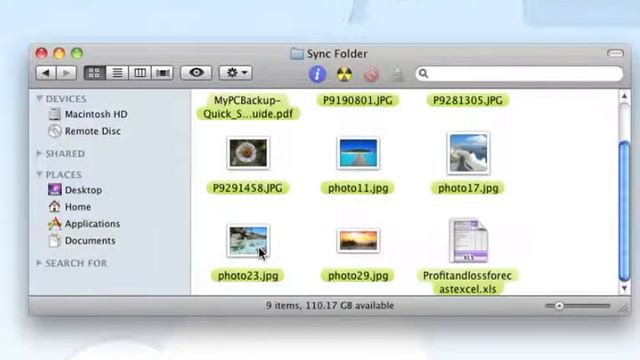Click the P9291458.JPG file name label
The width and height of the screenshot is (640, 360).
[248, 188]
